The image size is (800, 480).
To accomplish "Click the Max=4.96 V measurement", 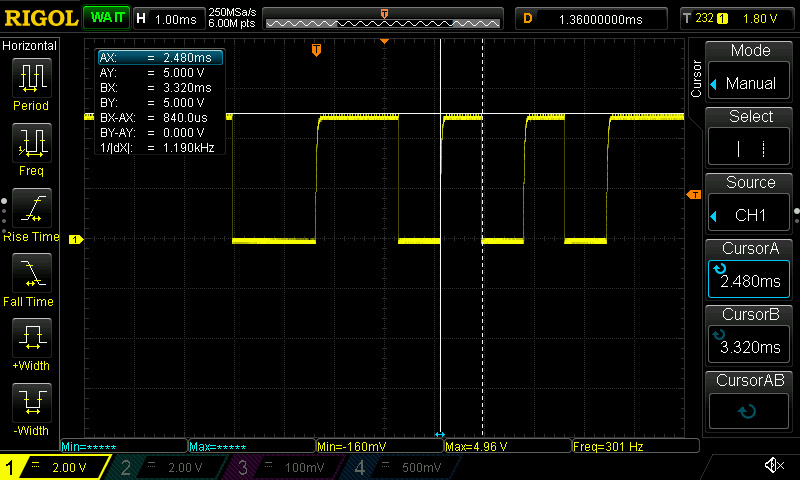I will click(x=507, y=446).
